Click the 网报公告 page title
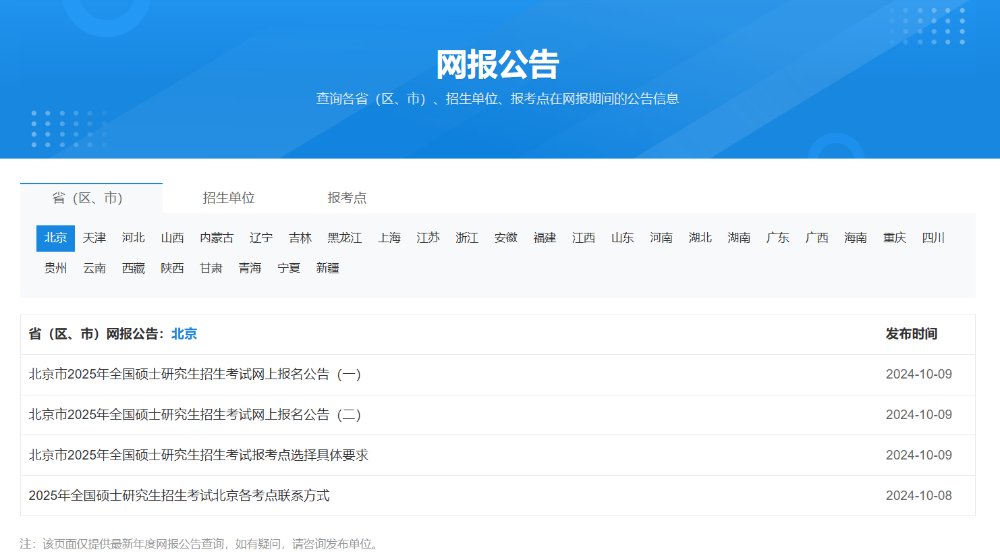 click(498, 64)
